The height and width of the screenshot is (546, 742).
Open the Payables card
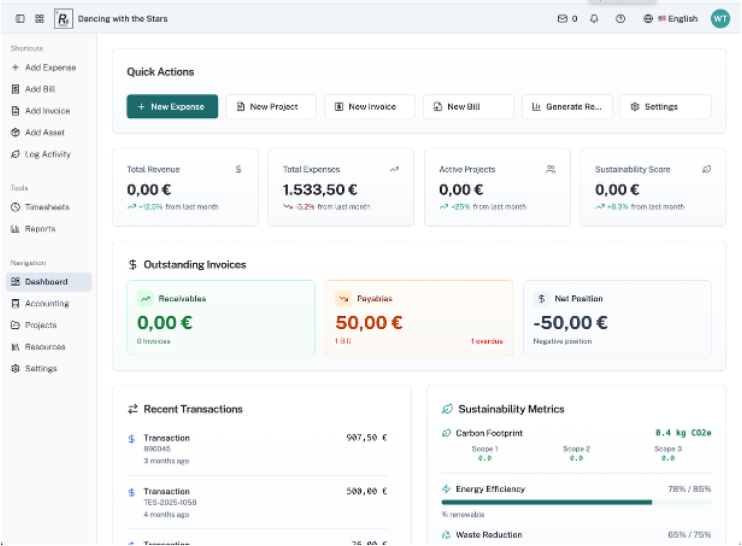pos(418,318)
